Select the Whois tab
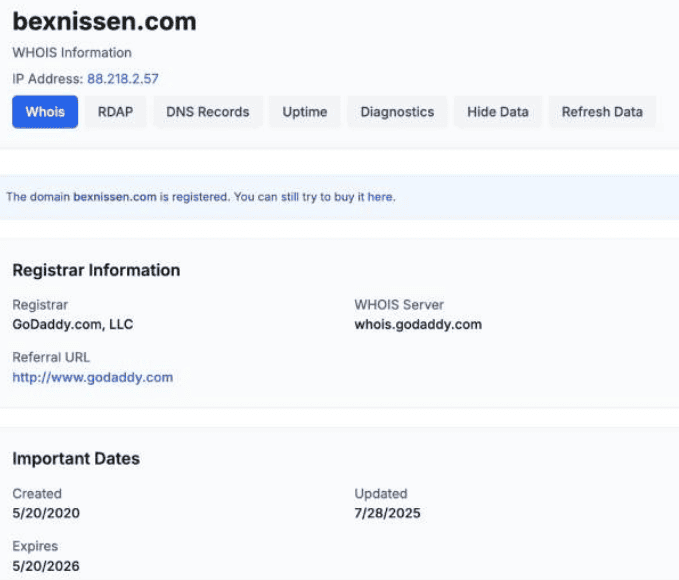Screen dimensions: 679x580 pos(45,112)
